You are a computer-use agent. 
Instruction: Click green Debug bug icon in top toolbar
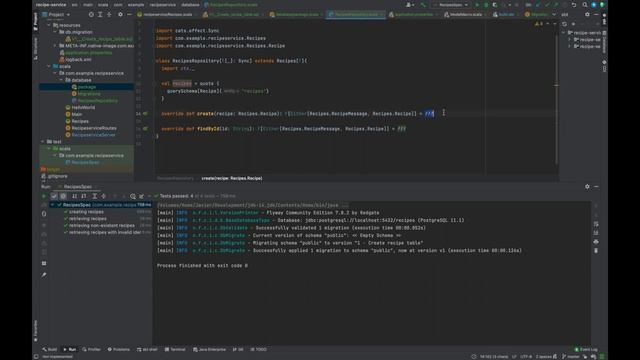[486, 5]
